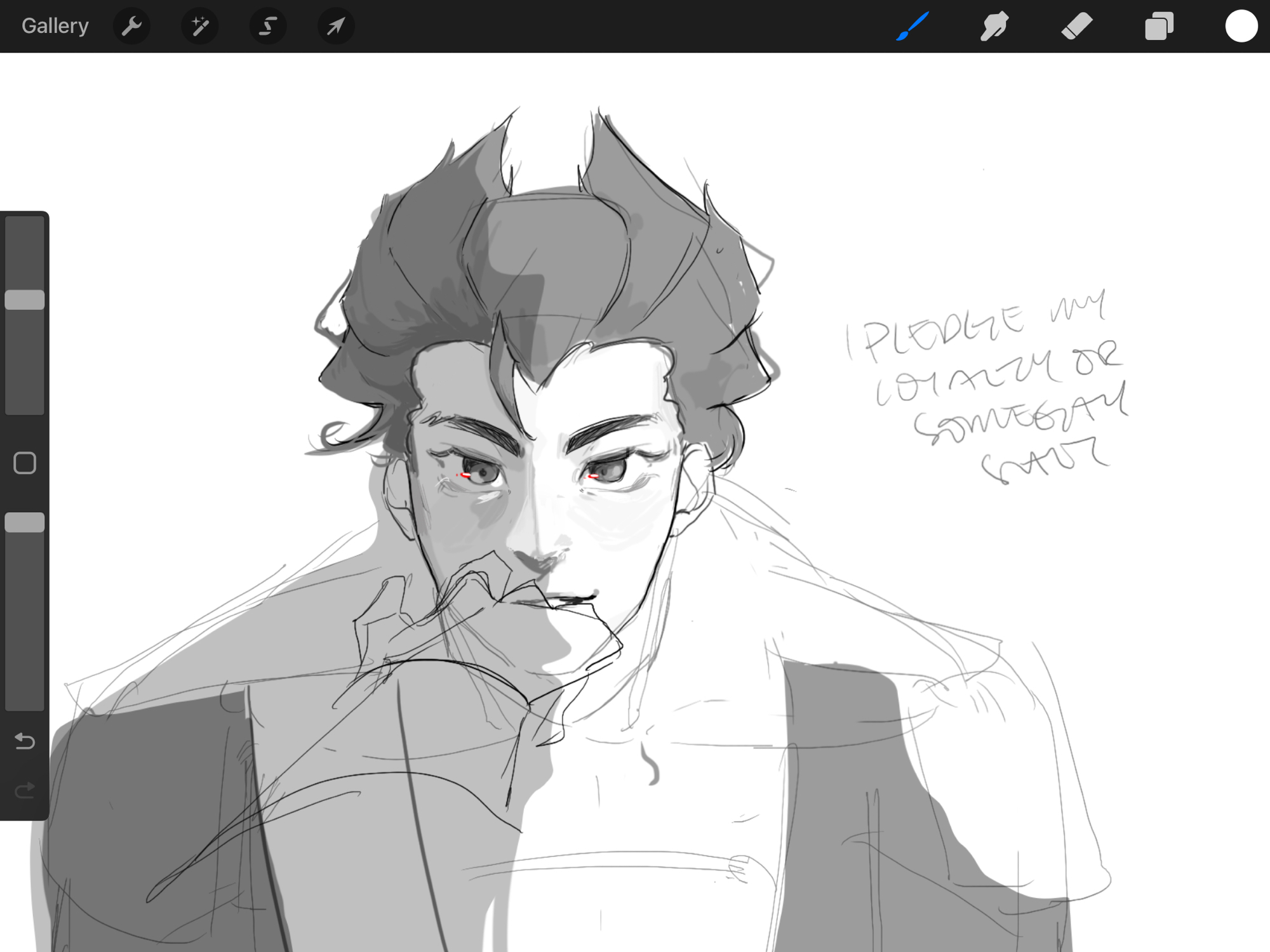This screenshot has height=952, width=1270.
Task: Open the Actions wrench menu
Action: click(x=131, y=26)
